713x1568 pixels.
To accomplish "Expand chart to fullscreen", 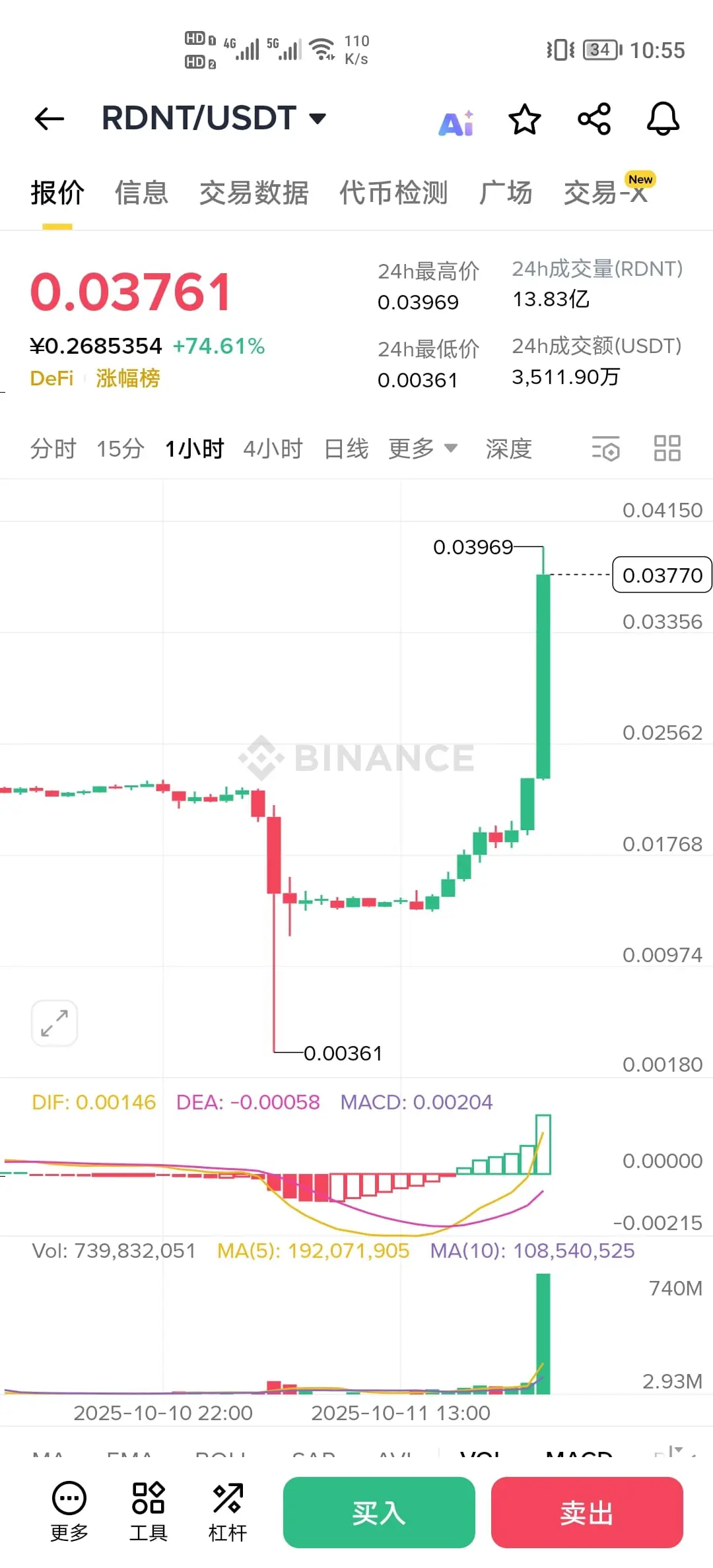I will click(55, 1024).
